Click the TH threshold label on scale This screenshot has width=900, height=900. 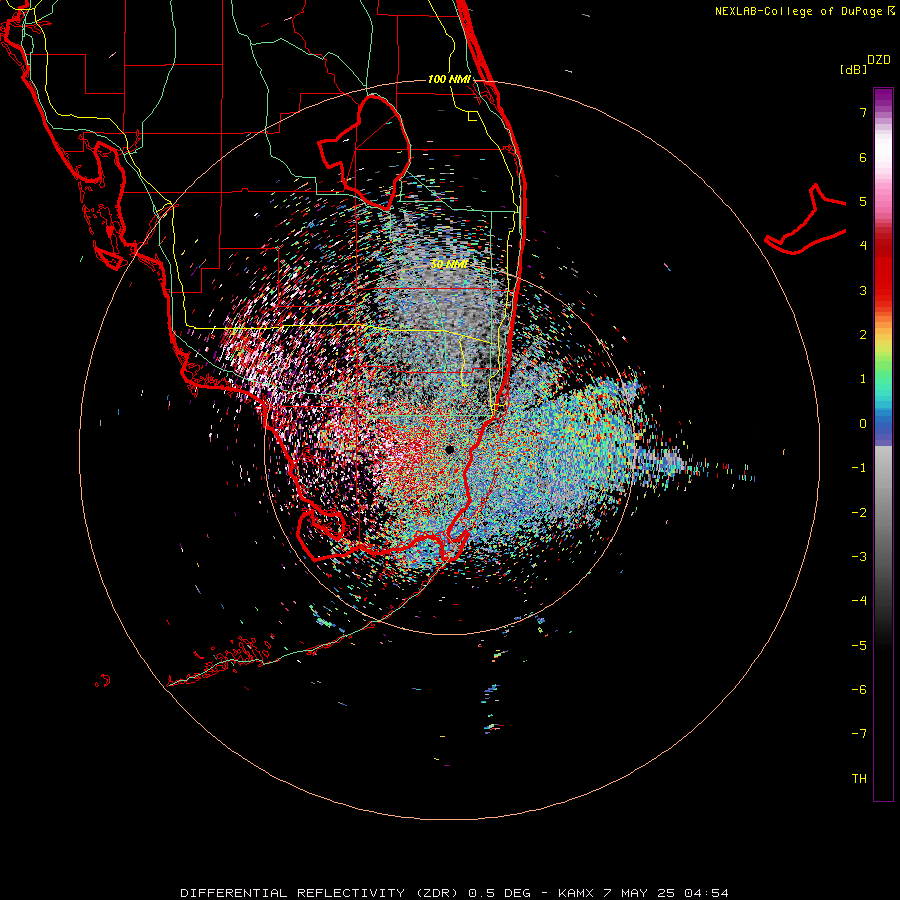pyautogui.click(x=859, y=779)
